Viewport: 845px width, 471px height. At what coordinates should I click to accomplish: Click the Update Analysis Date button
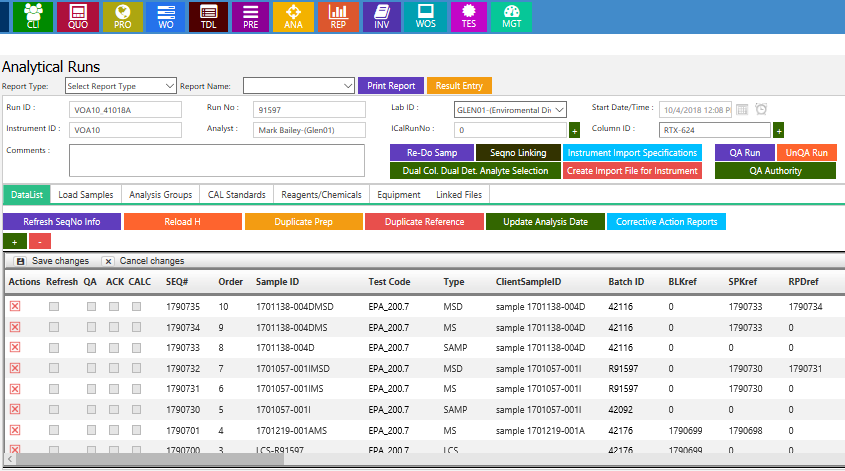545,221
